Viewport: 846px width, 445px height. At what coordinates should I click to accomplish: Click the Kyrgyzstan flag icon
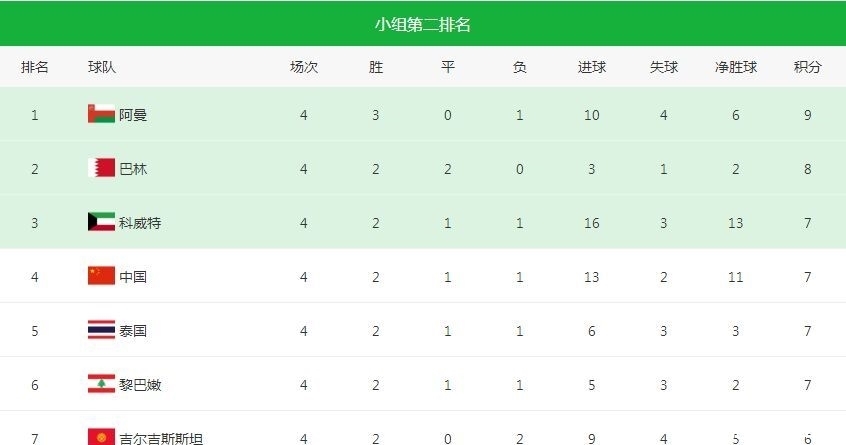101,436
